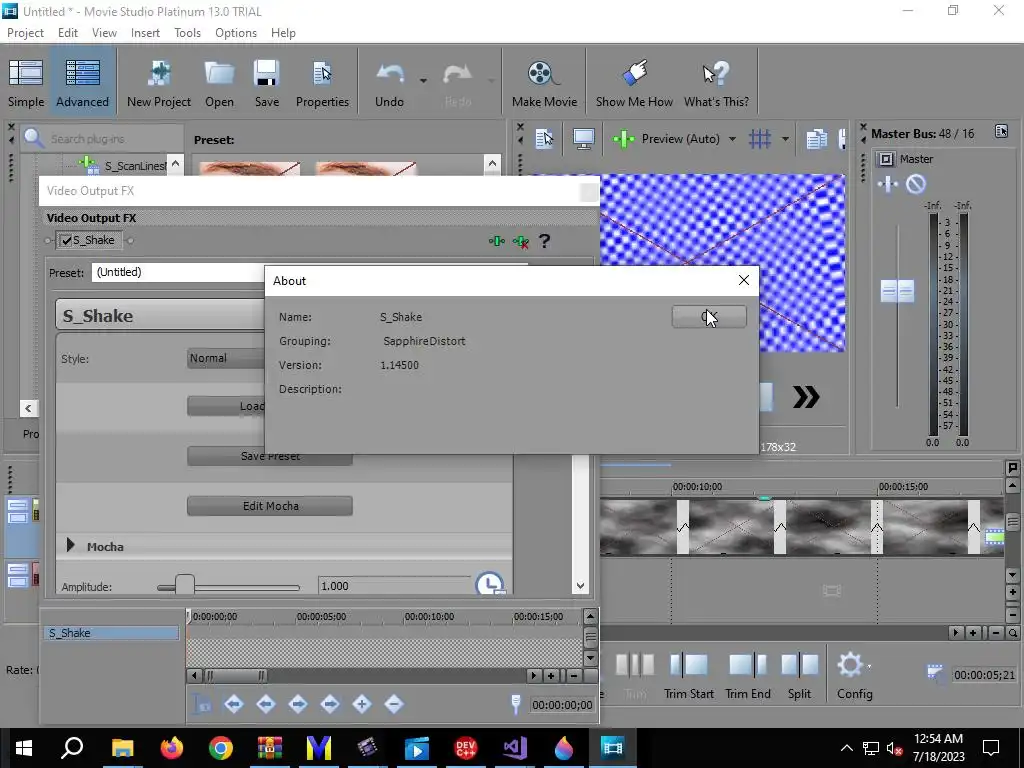Undo the last action

coord(389,83)
